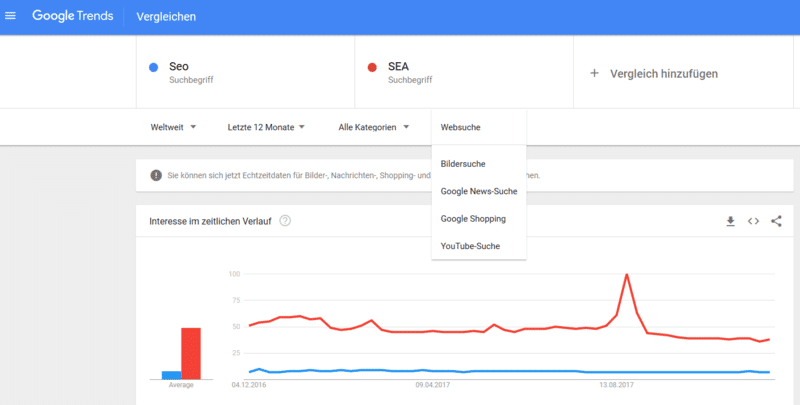Click the Suchbegriff label under Seo
The height and width of the screenshot is (405, 800).
191,80
